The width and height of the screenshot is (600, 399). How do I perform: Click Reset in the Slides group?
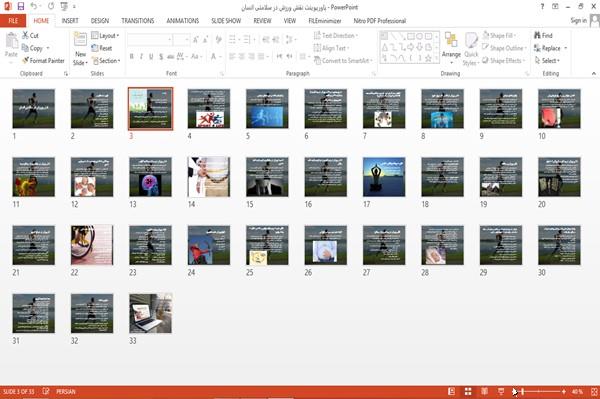coord(102,48)
